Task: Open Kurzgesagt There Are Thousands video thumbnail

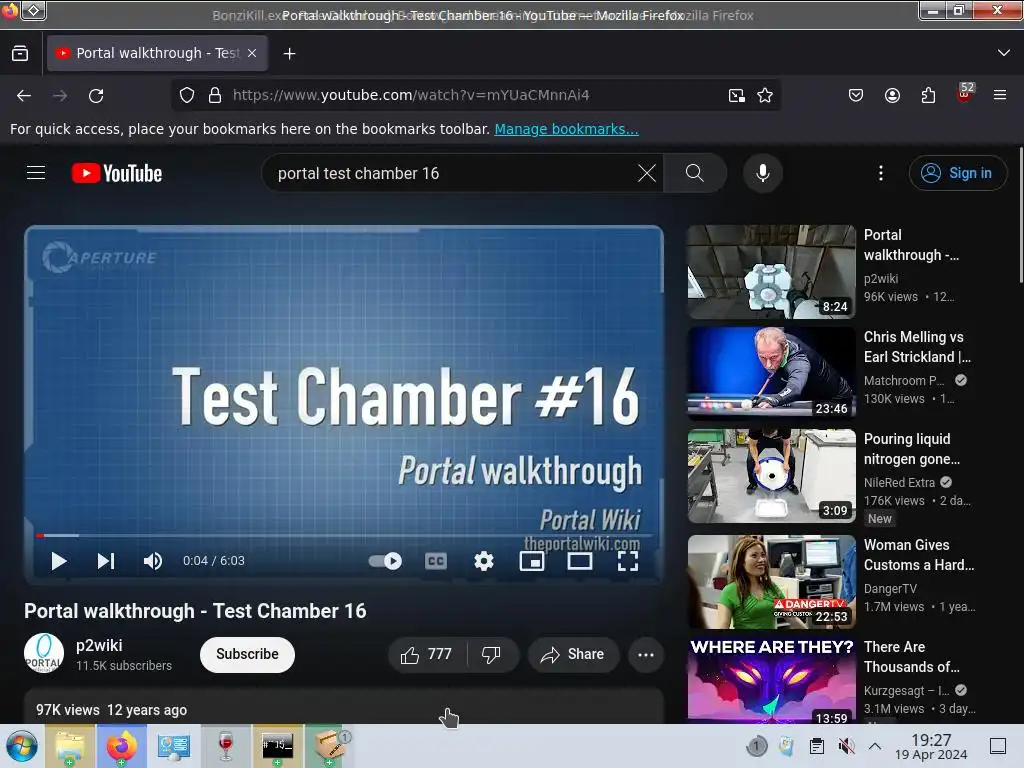Action: point(771,679)
